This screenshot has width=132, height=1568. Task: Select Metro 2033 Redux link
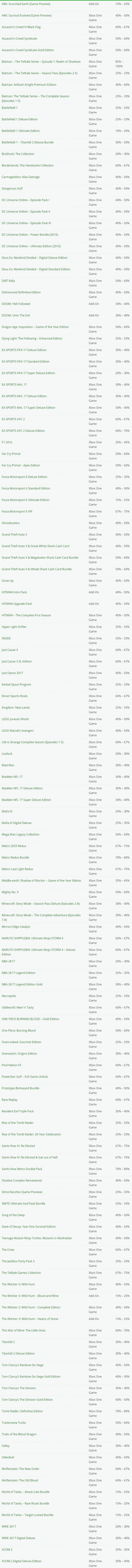14,845
